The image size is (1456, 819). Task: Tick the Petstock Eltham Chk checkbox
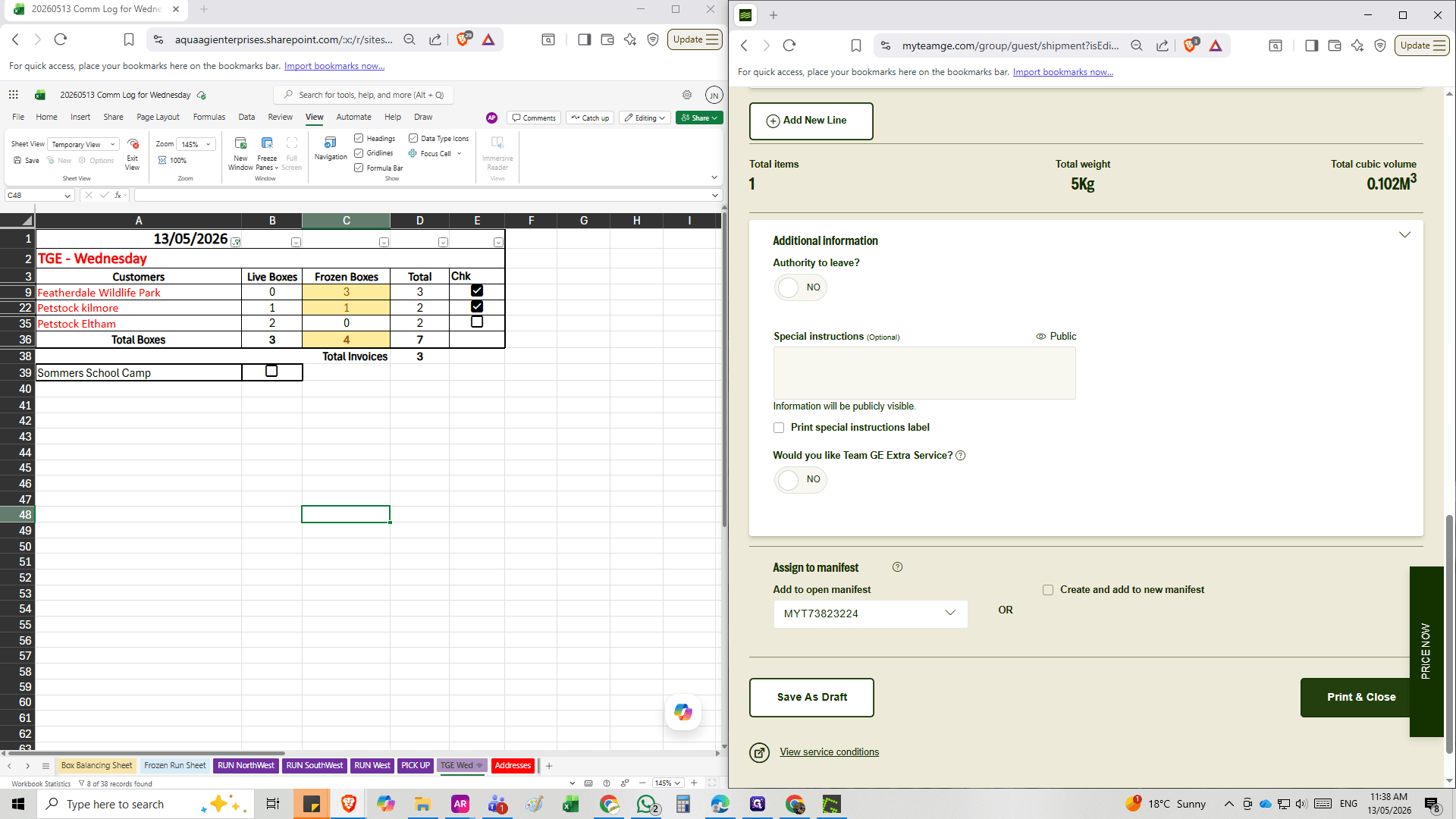[477, 322]
